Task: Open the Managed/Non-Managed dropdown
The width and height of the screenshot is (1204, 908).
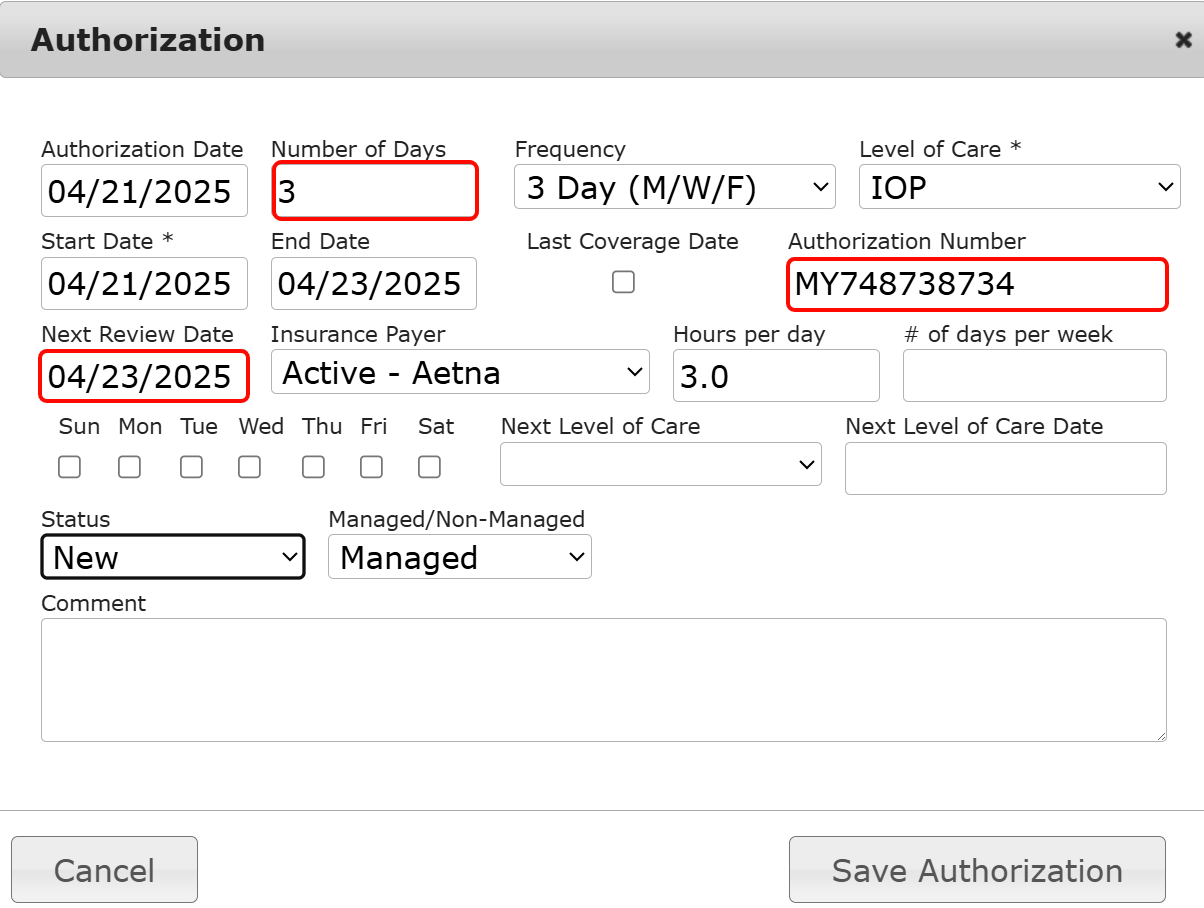Action: tap(460, 557)
